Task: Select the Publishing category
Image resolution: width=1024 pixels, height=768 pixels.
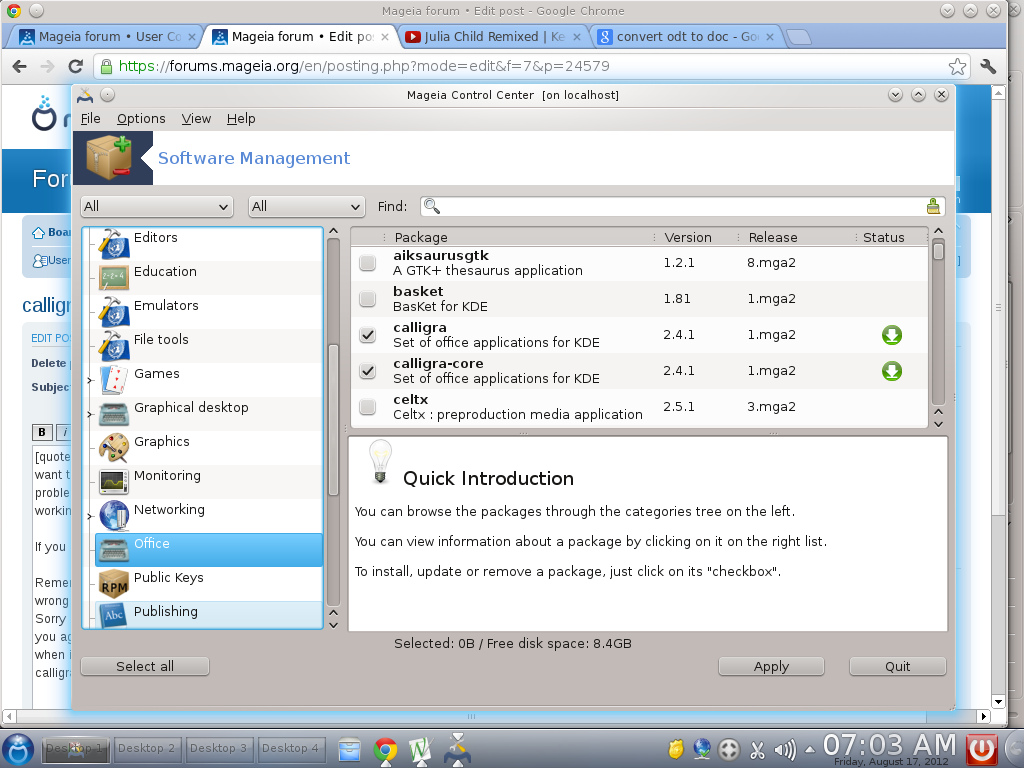Action: click(209, 615)
